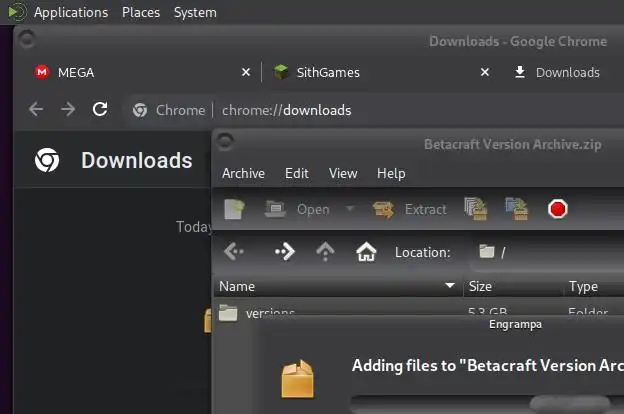Select the Downloads tab in Chrome

click(x=565, y=72)
